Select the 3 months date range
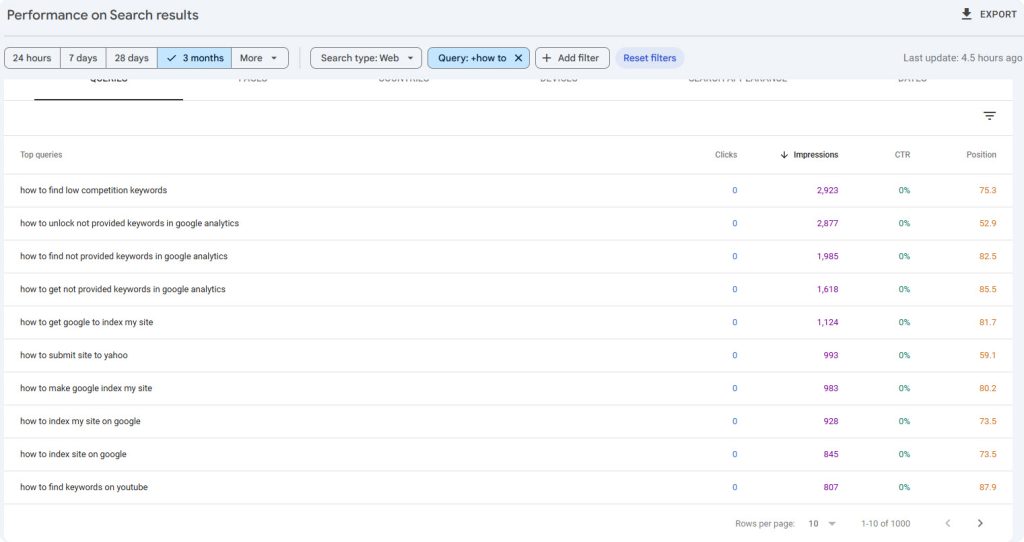 (195, 58)
